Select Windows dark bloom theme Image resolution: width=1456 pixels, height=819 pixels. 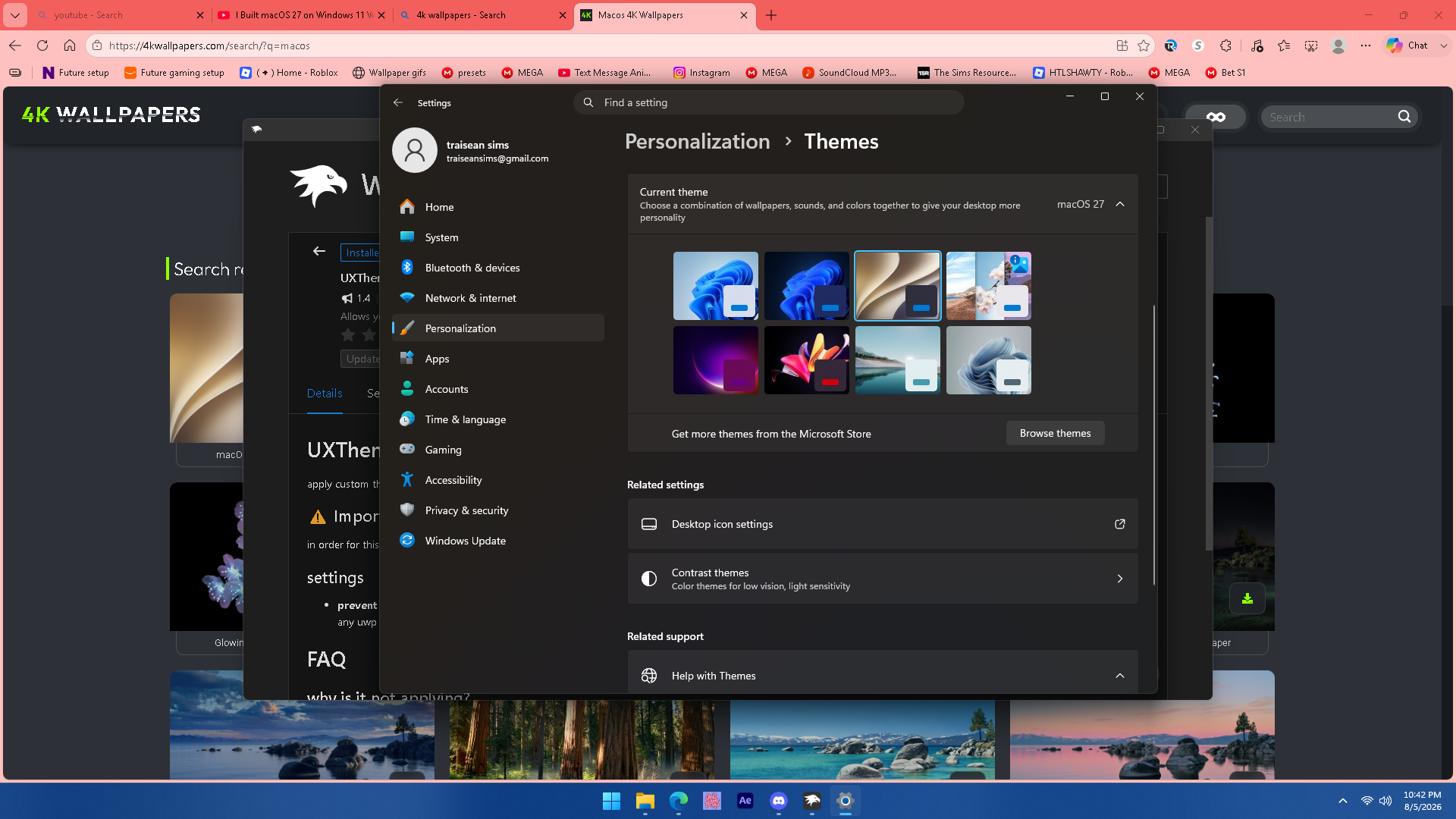point(806,286)
